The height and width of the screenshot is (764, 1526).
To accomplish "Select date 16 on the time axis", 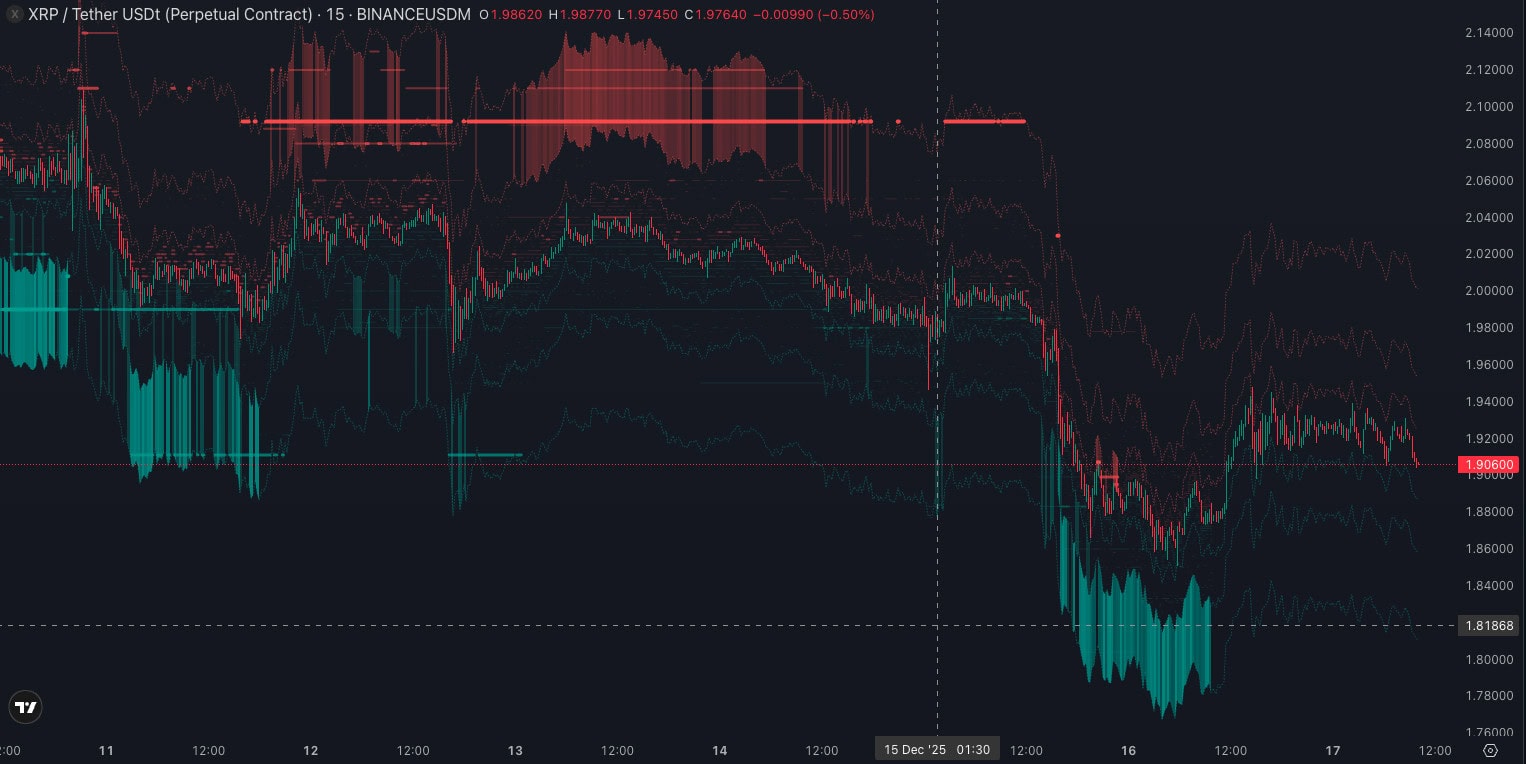I will 1128,750.
